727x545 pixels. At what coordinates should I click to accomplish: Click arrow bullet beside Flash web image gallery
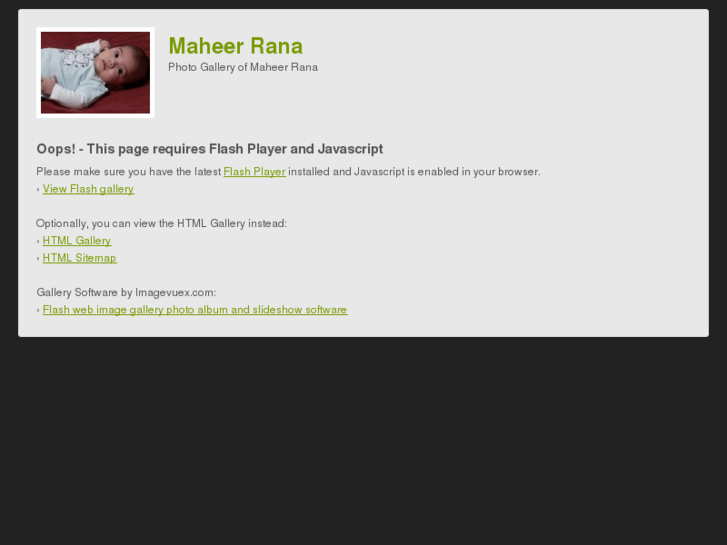coord(38,310)
